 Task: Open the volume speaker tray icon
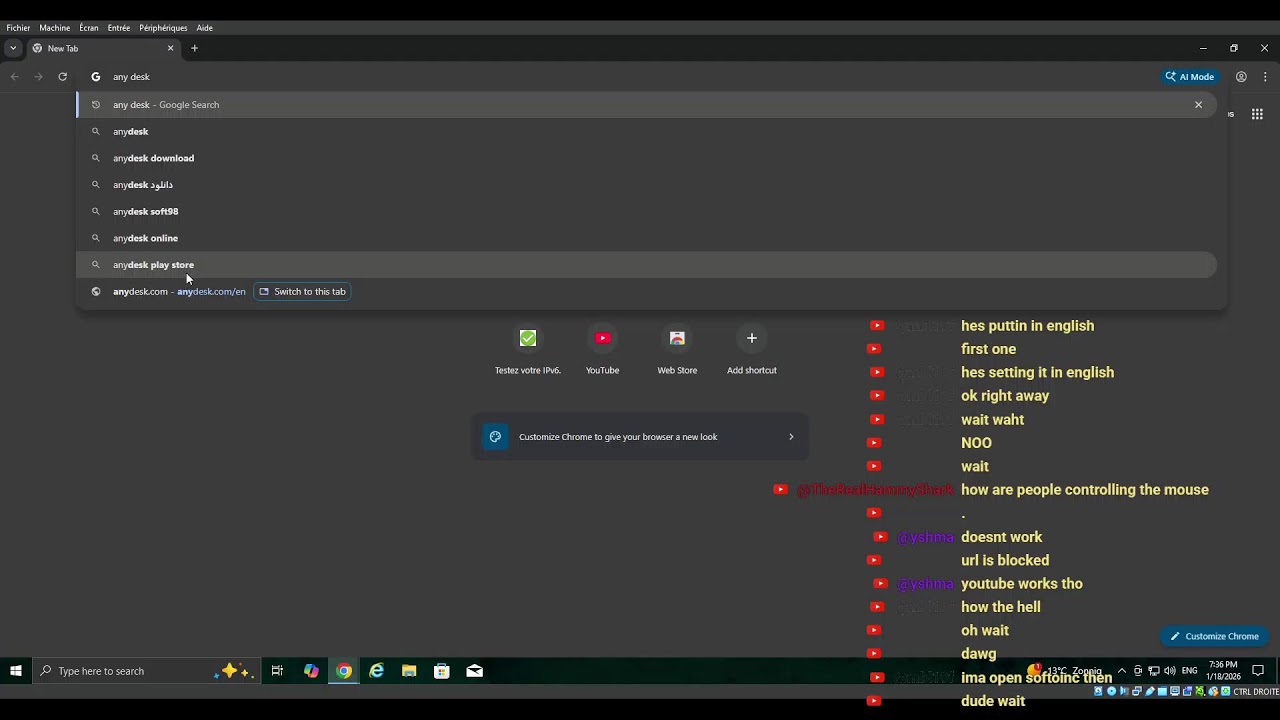pos(1169,671)
